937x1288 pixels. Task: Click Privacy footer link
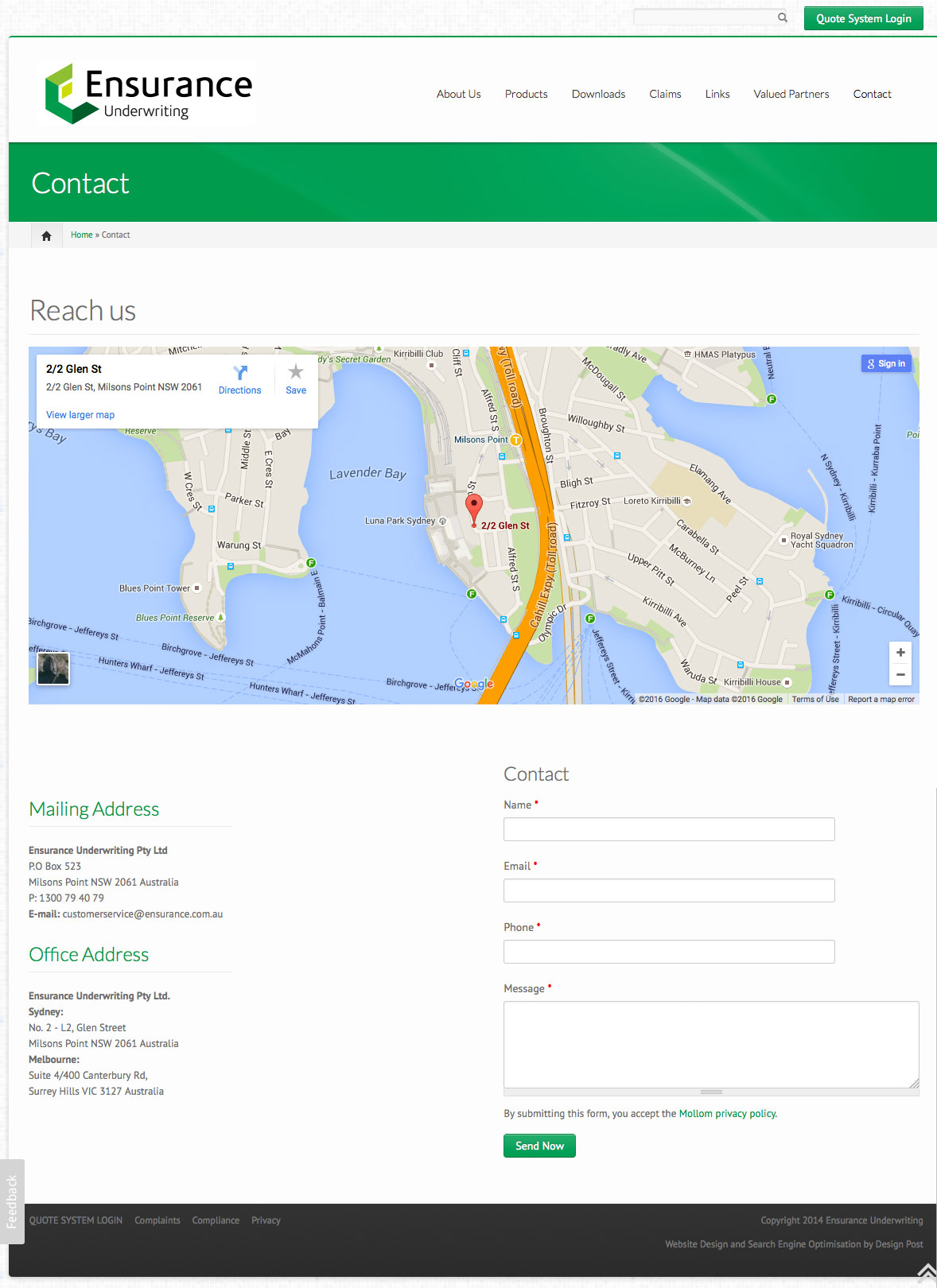(x=266, y=1220)
